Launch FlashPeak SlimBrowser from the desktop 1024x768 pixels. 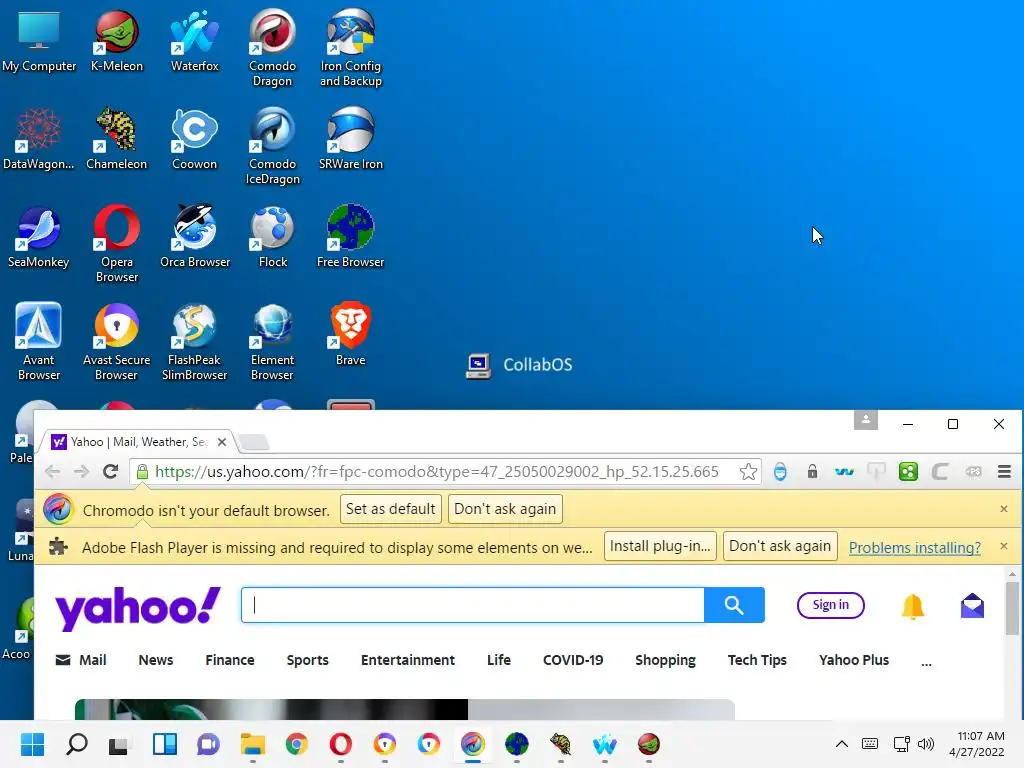click(195, 342)
